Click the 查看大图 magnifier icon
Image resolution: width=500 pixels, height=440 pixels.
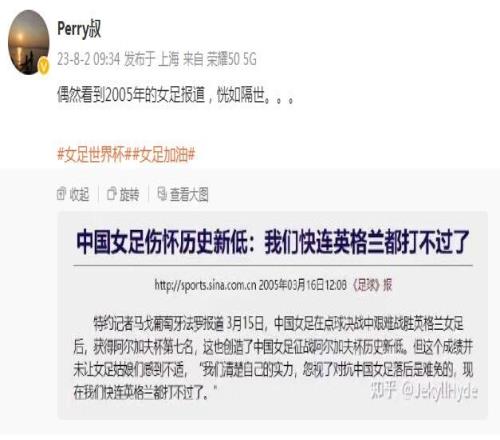(162, 194)
